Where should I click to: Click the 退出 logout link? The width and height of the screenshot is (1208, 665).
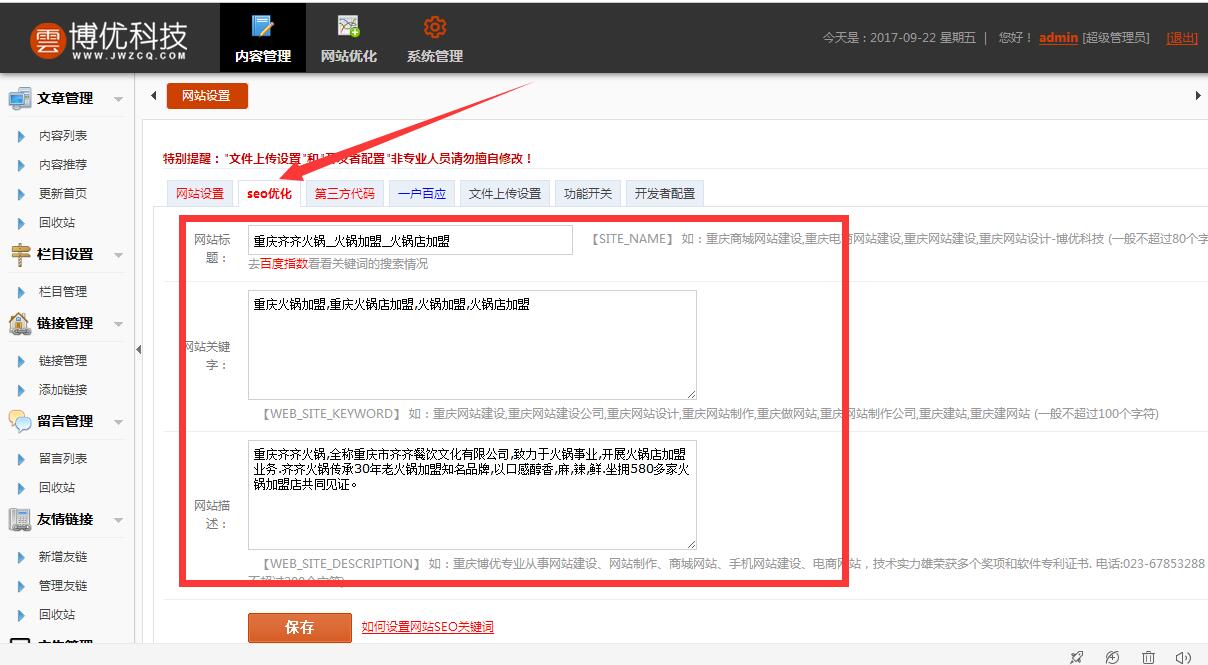pos(1182,38)
